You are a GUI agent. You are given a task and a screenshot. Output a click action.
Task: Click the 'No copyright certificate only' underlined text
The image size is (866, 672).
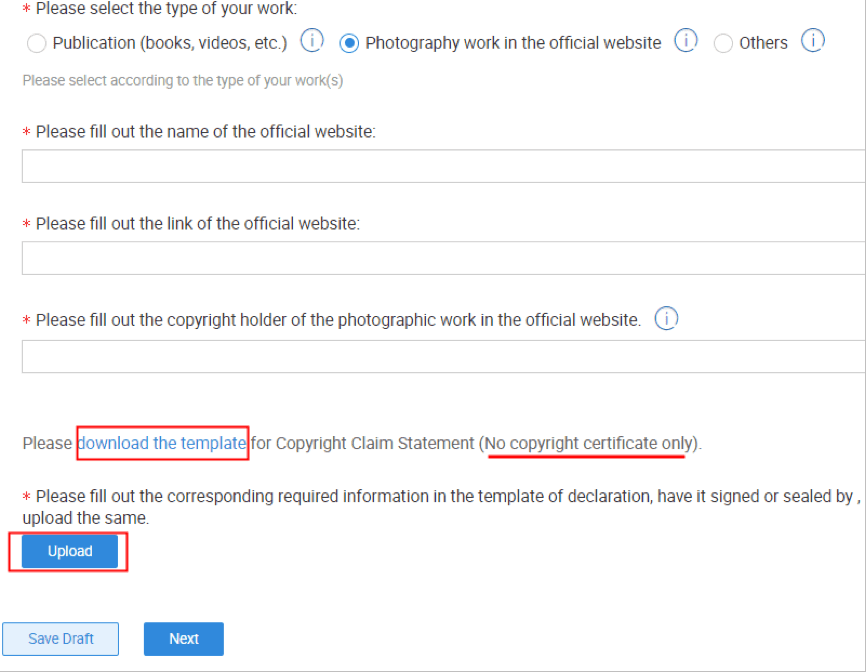(x=588, y=443)
